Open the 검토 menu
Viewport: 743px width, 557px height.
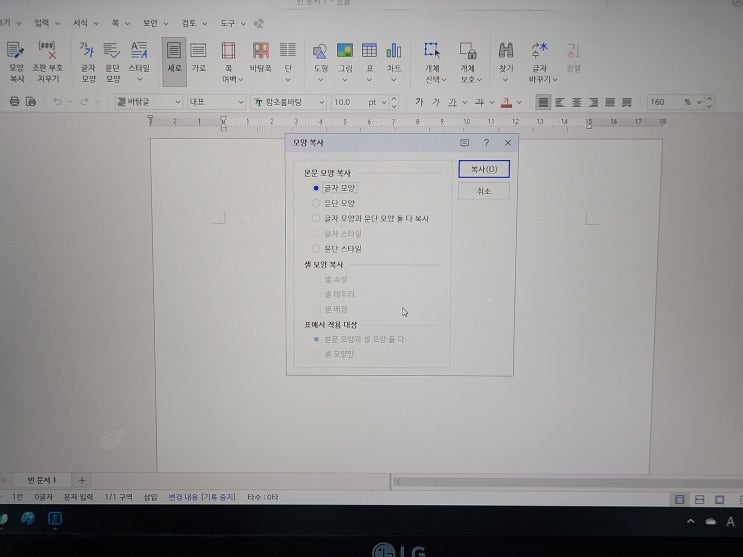point(194,23)
